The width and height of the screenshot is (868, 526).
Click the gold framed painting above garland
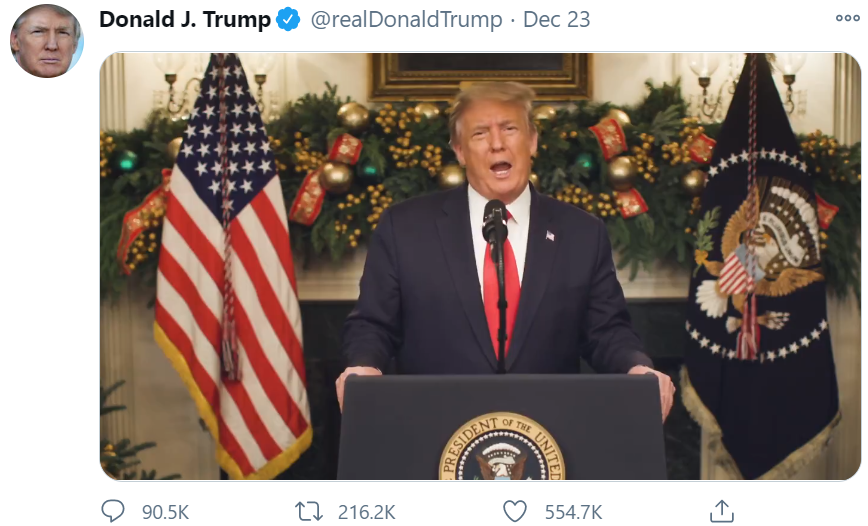480,76
